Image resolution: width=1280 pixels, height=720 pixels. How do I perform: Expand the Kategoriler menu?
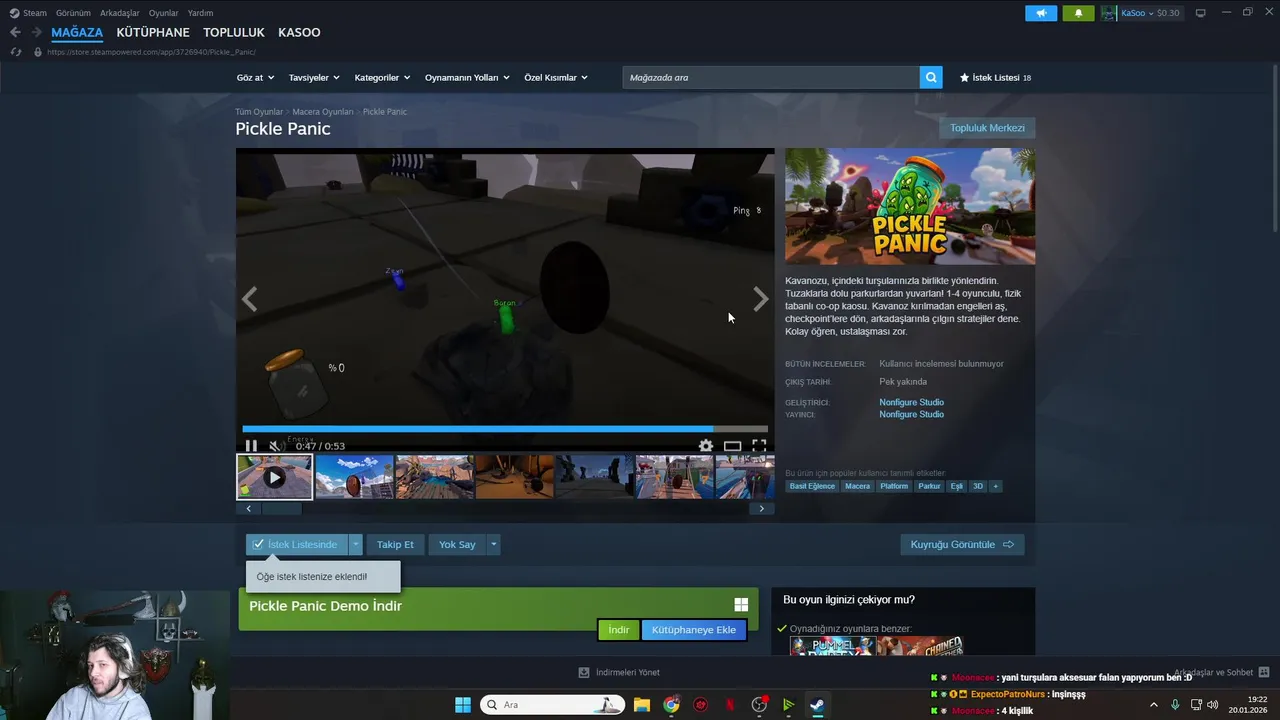[382, 77]
